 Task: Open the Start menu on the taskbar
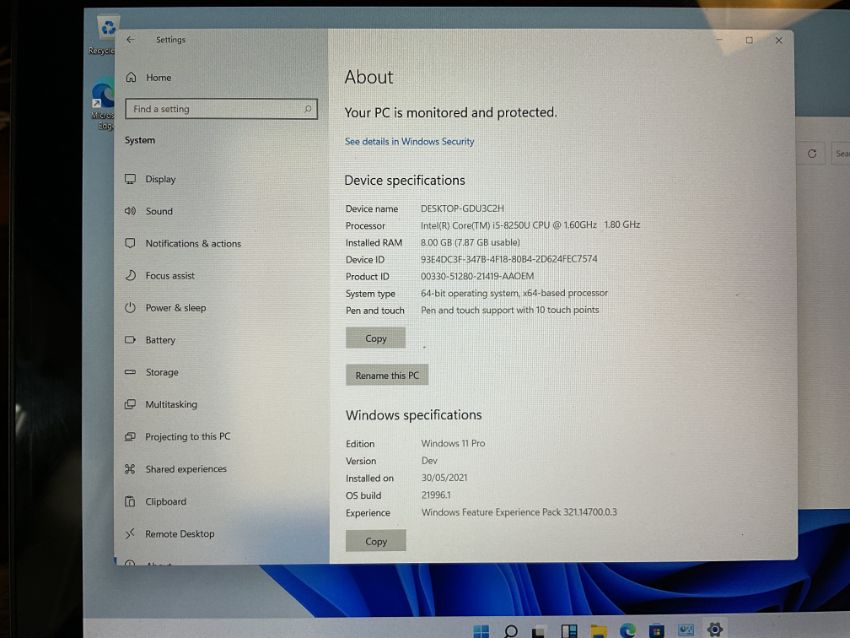481,630
